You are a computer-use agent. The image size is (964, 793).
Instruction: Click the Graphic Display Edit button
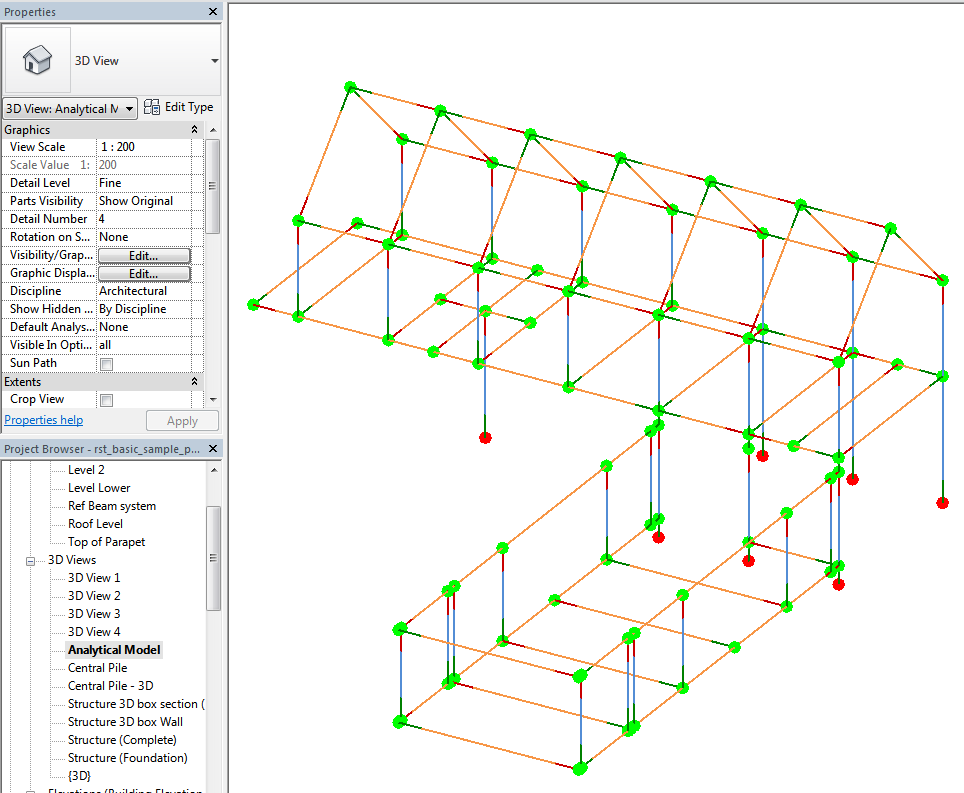(x=144, y=274)
